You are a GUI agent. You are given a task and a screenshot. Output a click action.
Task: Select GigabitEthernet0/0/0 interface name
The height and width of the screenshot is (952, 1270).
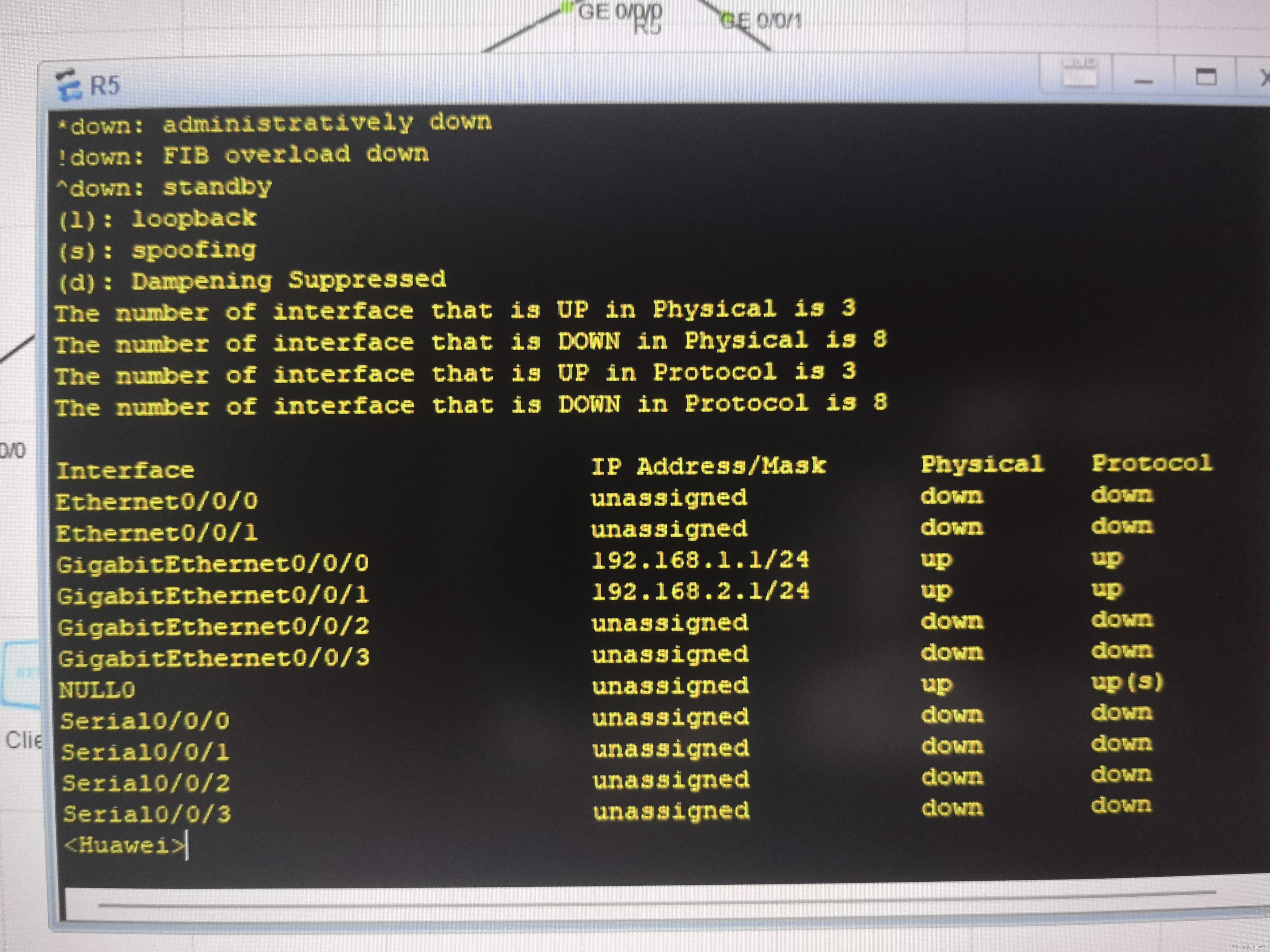tap(213, 563)
